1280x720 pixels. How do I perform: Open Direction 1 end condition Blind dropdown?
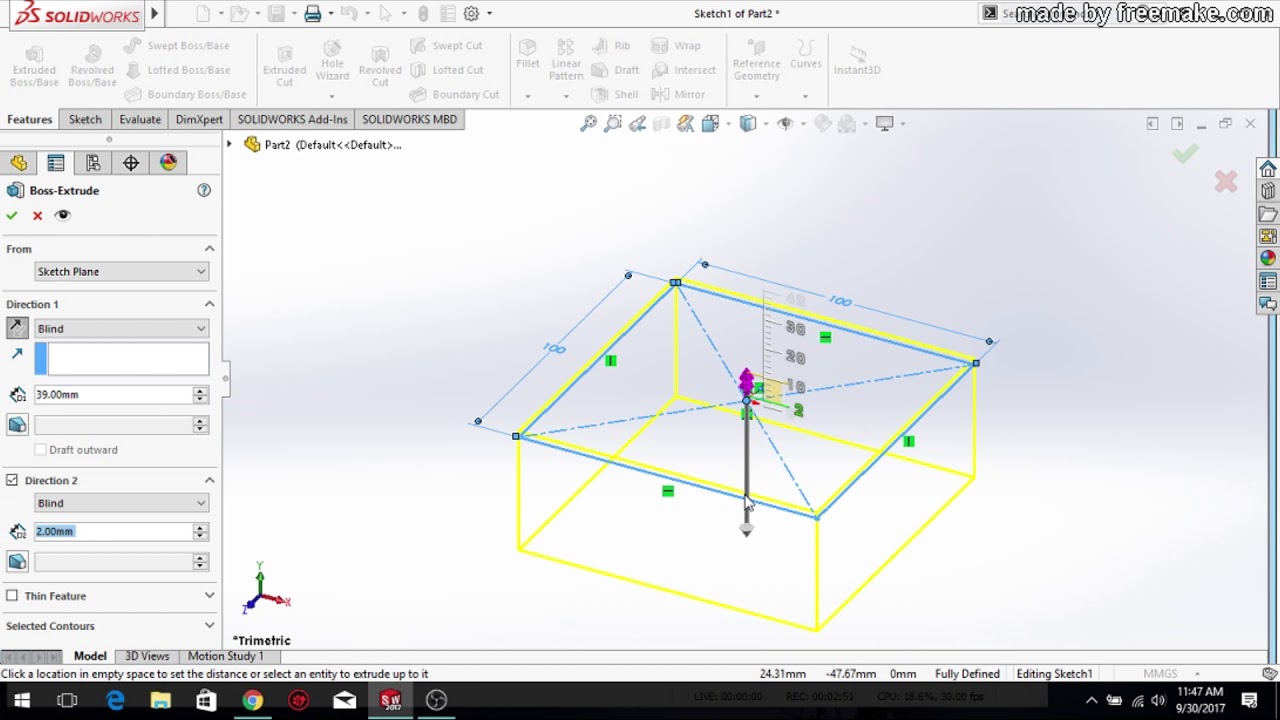(122, 328)
